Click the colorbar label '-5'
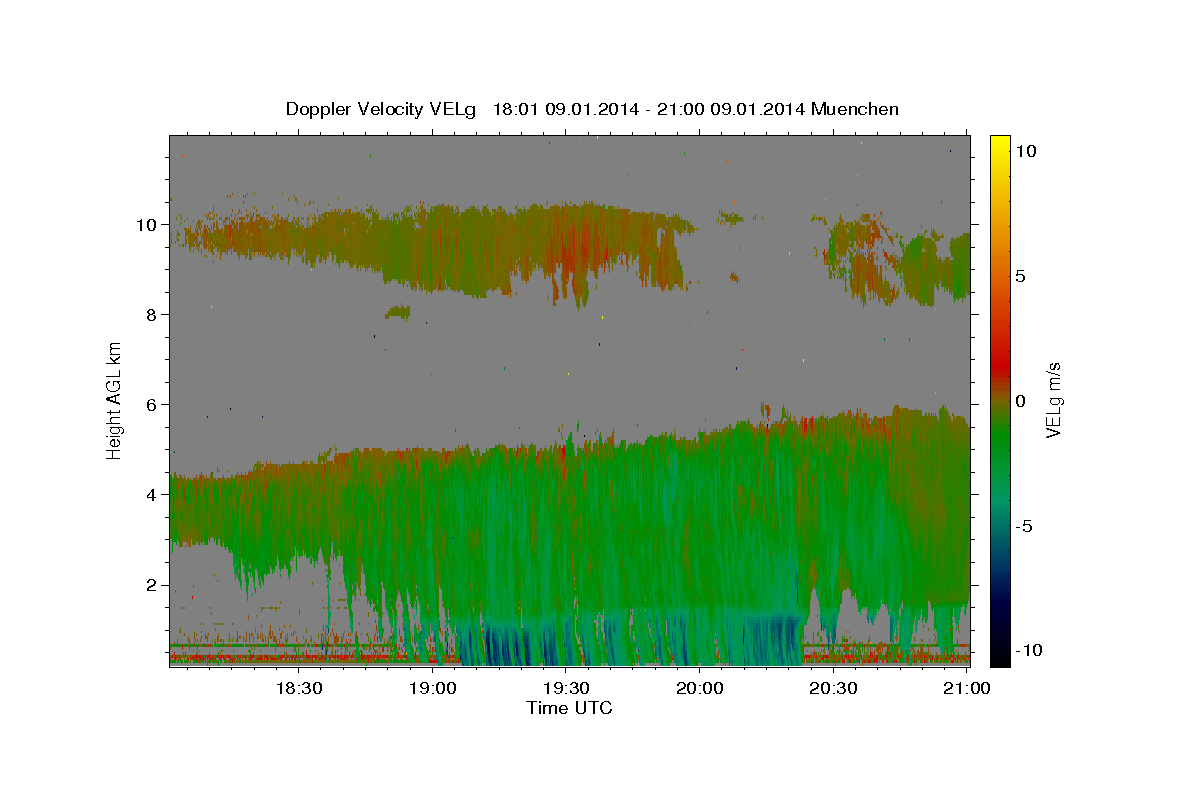 coord(1024,525)
